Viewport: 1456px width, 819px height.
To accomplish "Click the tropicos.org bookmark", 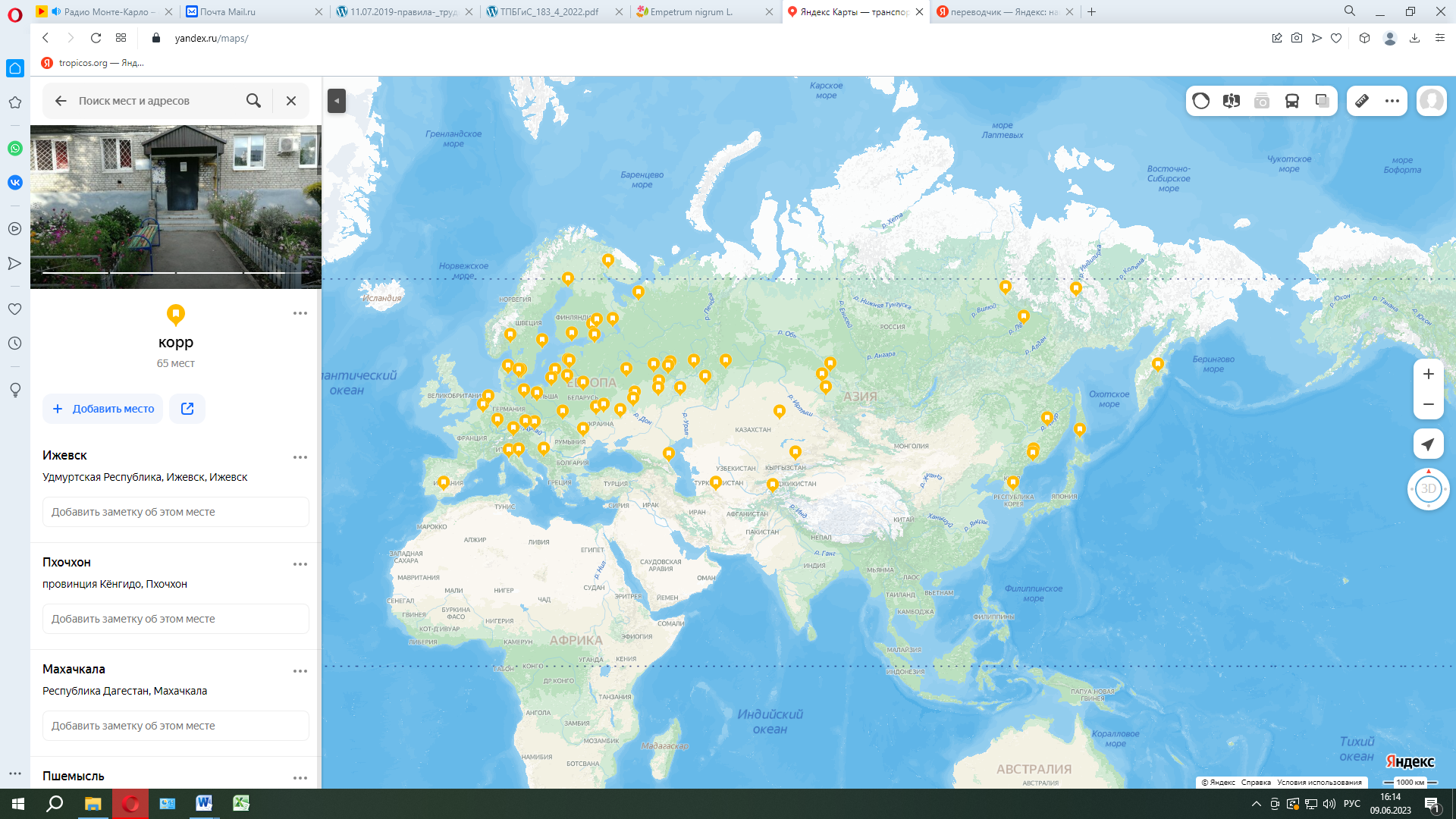I will click(x=93, y=63).
